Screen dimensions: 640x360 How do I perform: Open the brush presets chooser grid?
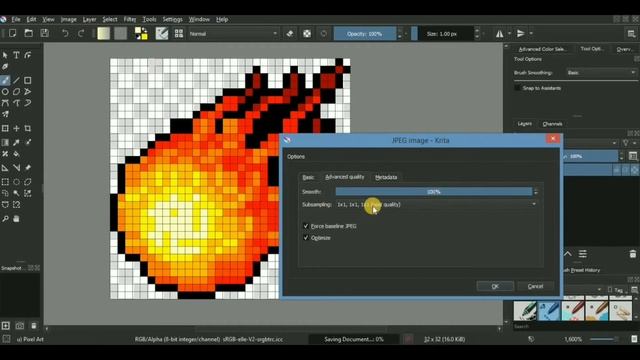179,33
